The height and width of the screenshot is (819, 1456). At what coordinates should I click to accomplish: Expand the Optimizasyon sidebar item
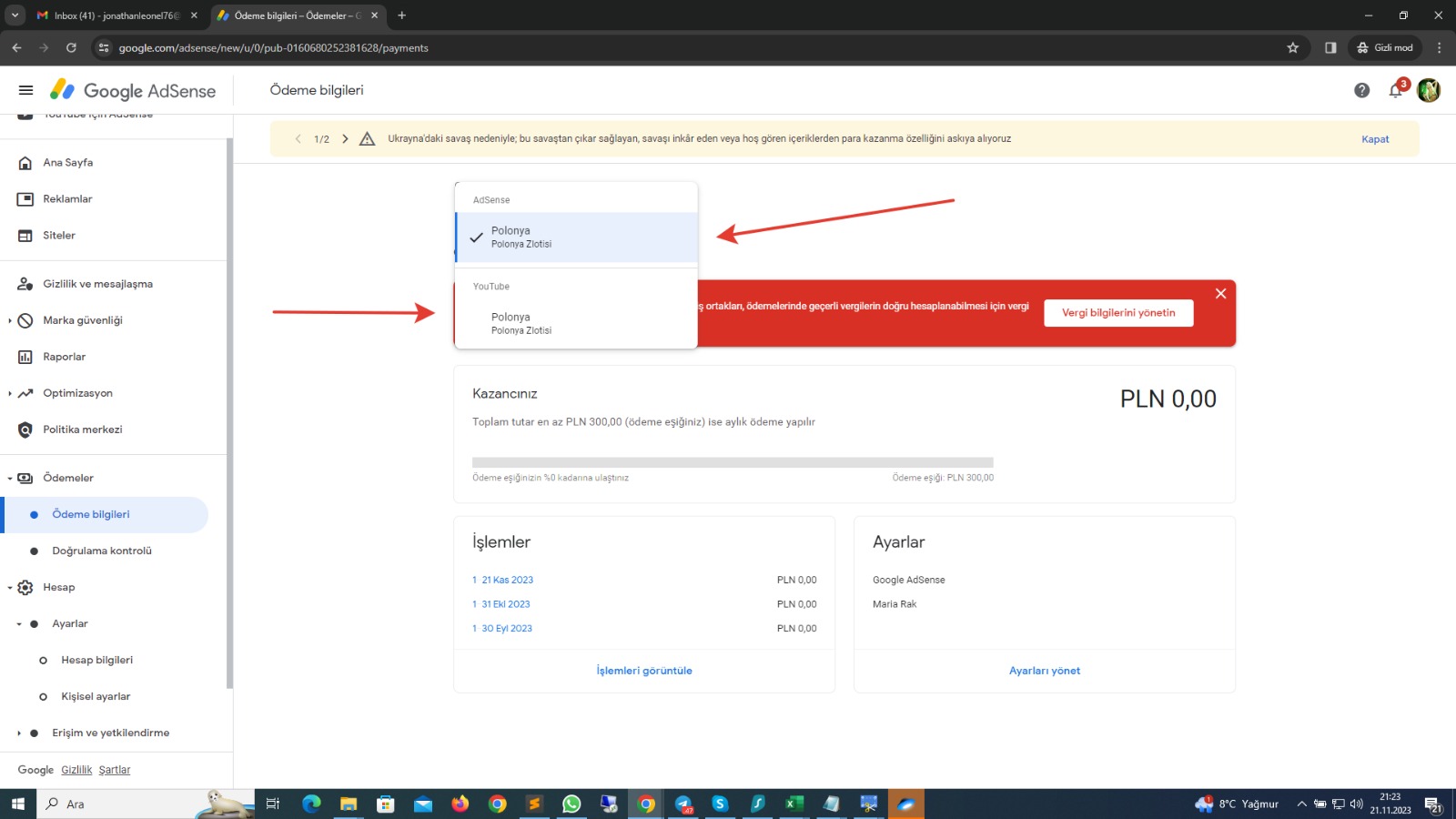pyautogui.click(x=10, y=393)
